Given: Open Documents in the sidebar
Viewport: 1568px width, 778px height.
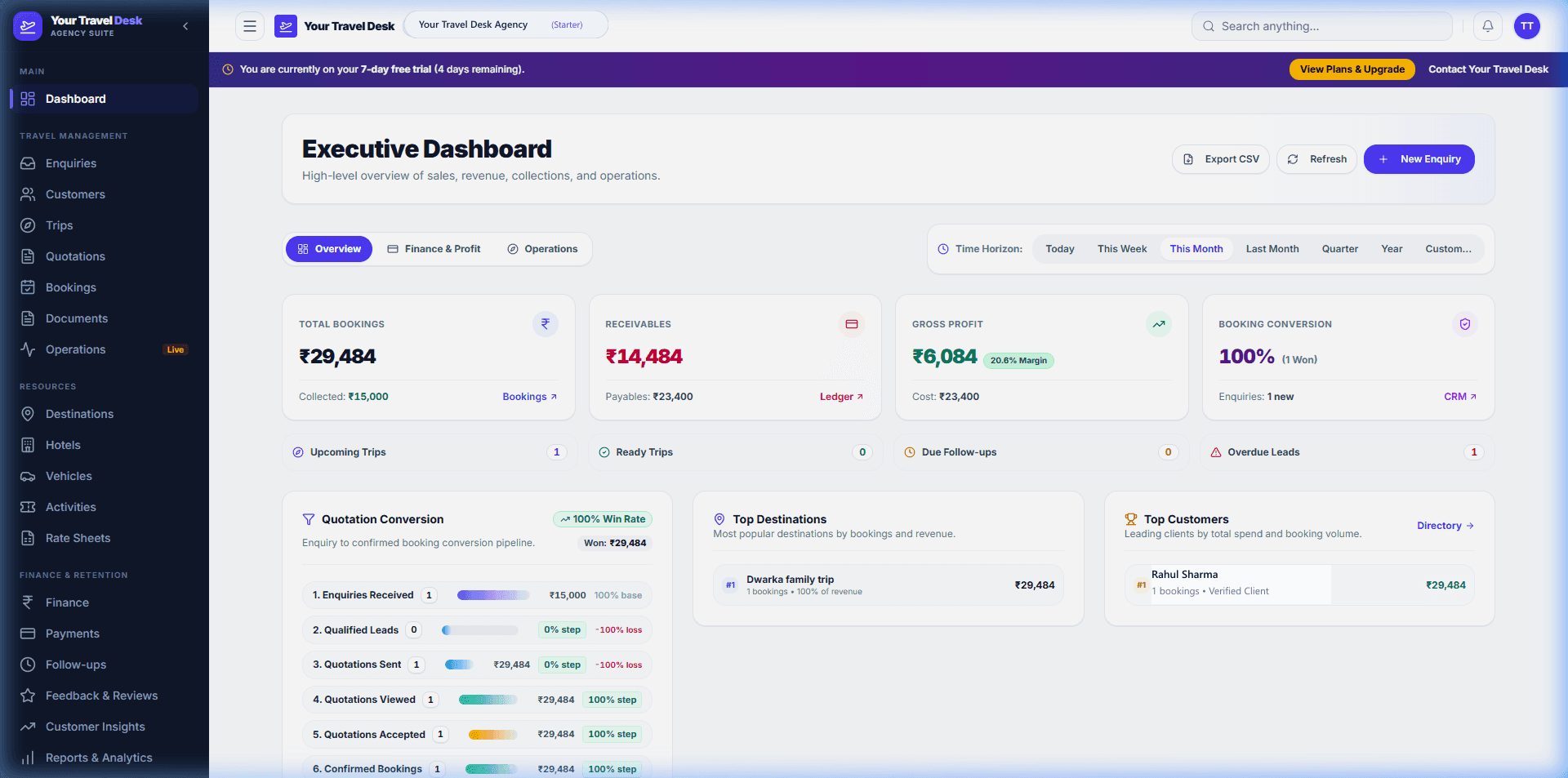Looking at the screenshot, I should coord(105,318).
